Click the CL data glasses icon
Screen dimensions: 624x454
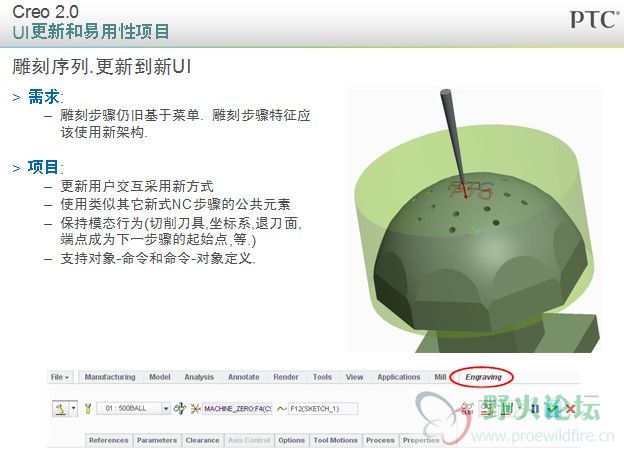[467, 409]
